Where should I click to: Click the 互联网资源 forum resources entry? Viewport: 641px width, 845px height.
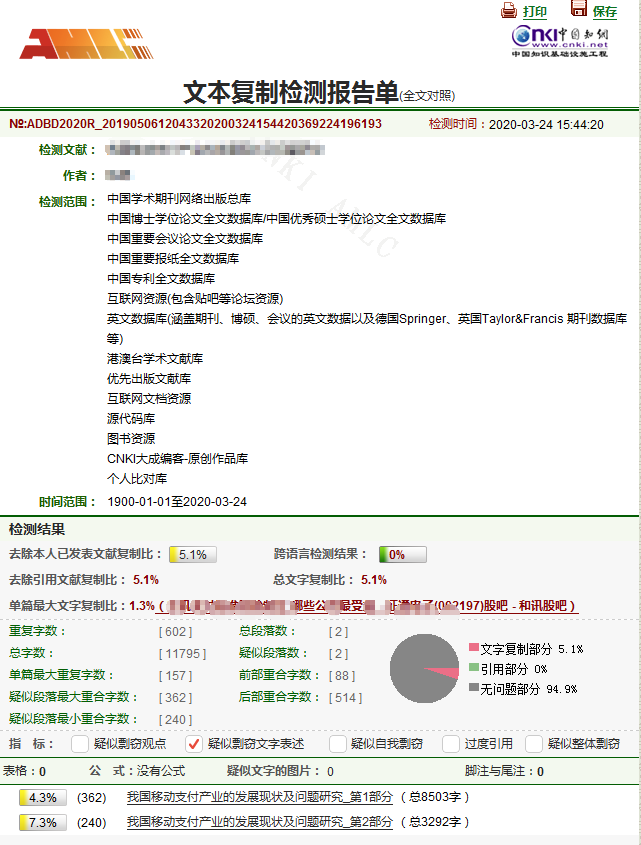coord(195,299)
